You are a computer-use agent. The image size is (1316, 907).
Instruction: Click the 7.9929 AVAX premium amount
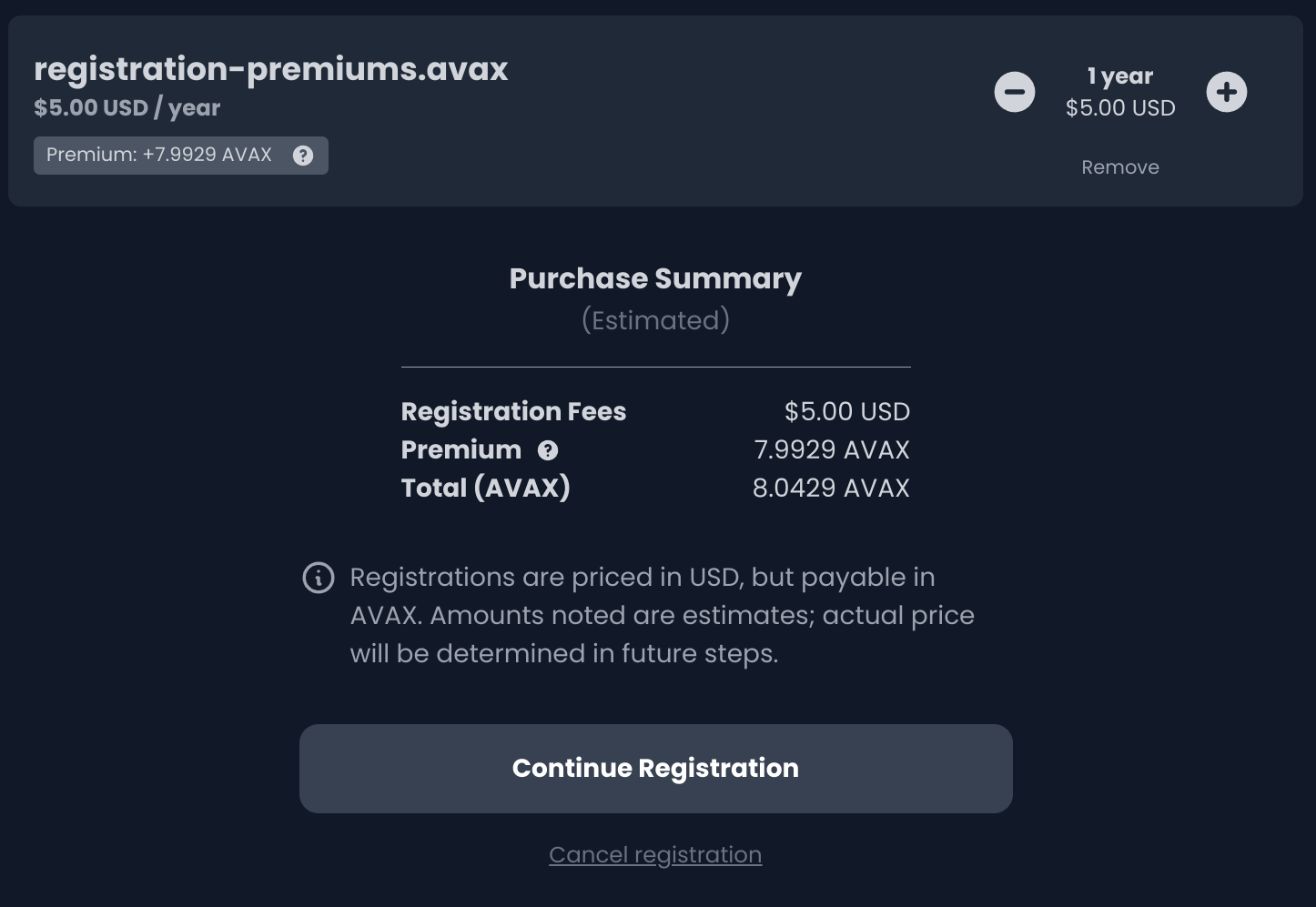click(x=832, y=449)
